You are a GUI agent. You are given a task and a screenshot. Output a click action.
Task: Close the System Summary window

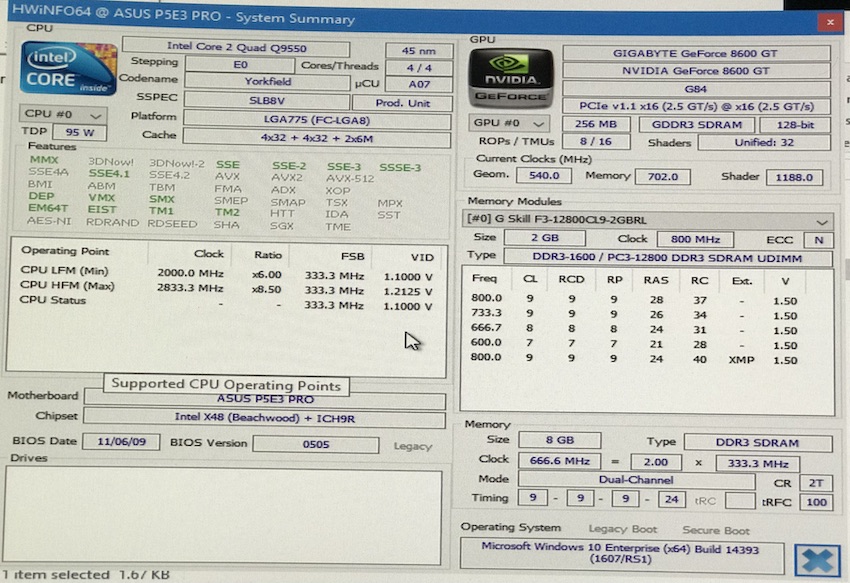(829, 22)
